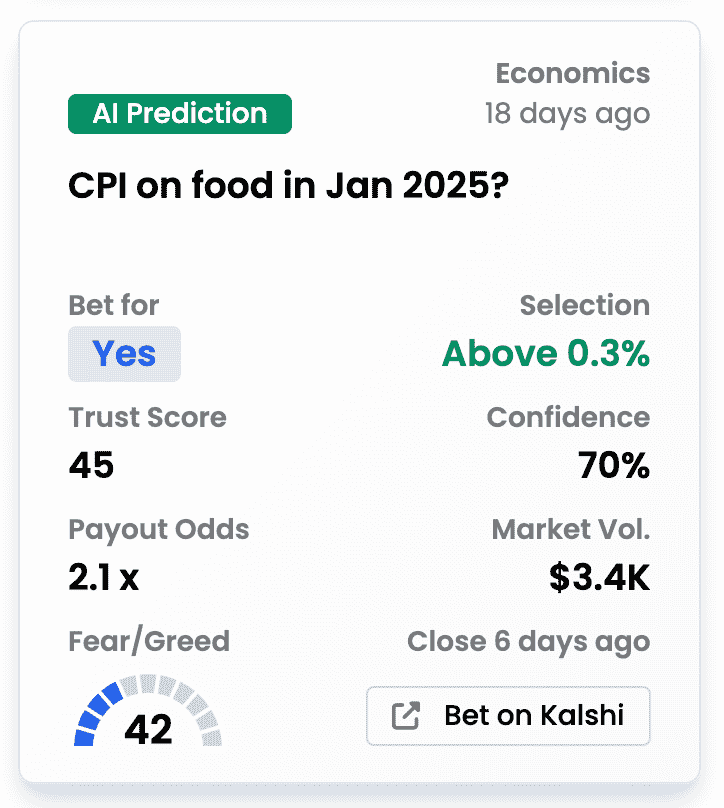Click the Selection label
The height and width of the screenshot is (808, 724).
click(585, 305)
